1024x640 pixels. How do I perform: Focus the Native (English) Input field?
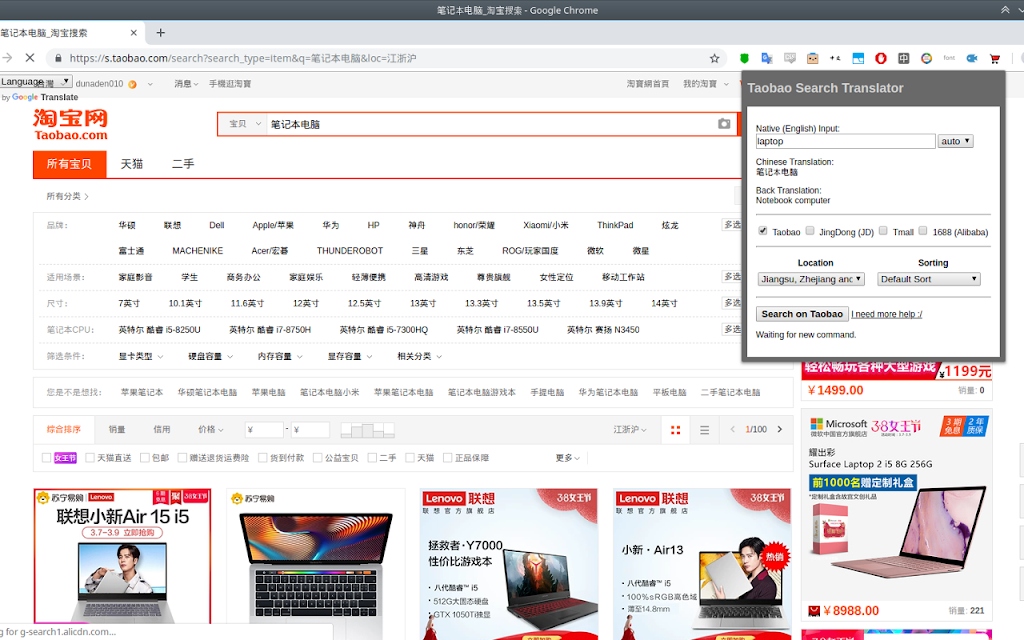(x=845, y=141)
